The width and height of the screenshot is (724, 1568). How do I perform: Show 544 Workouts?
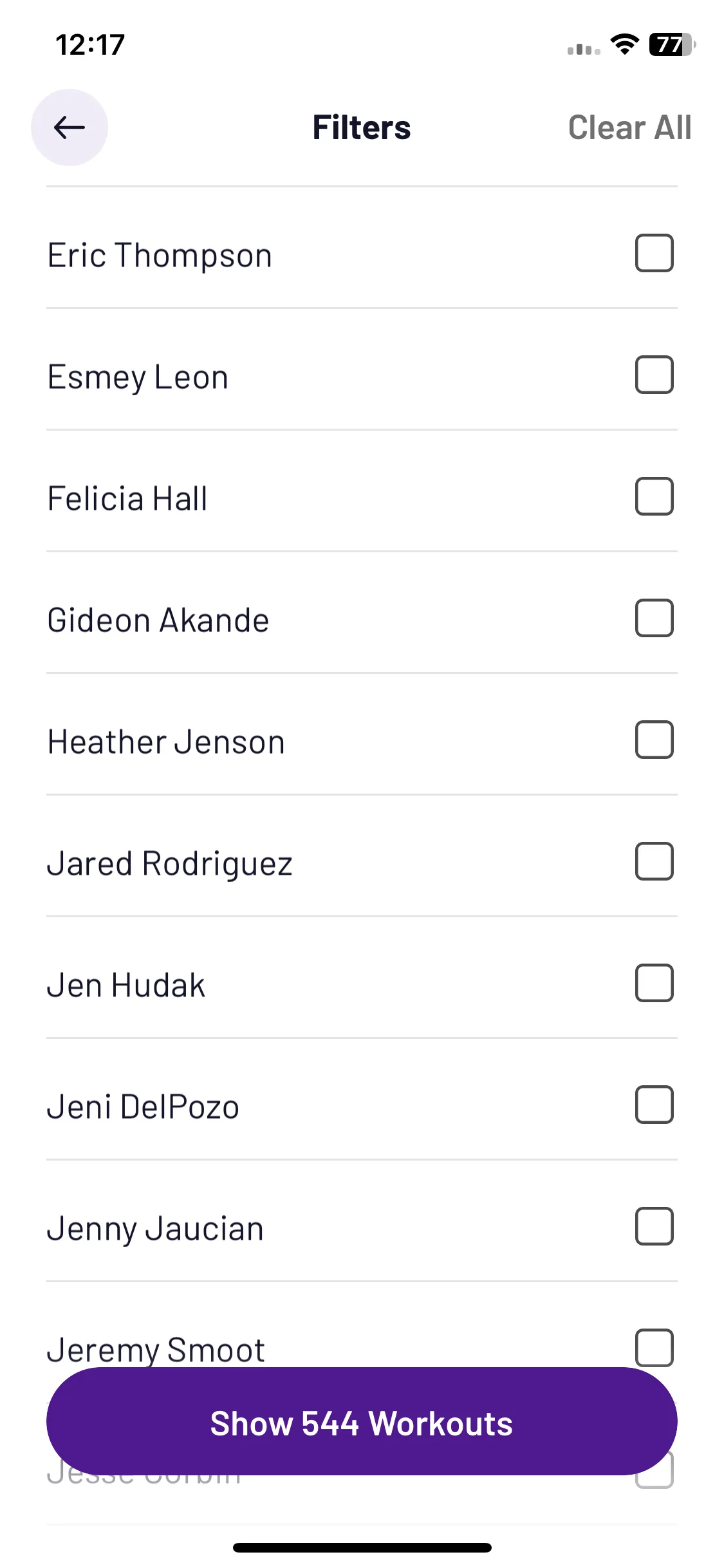pyautogui.click(x=362, y=1422)
